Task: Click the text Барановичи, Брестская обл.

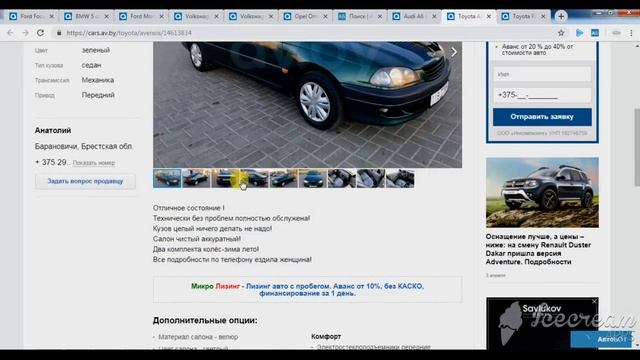Action: (x=84, y=146)
